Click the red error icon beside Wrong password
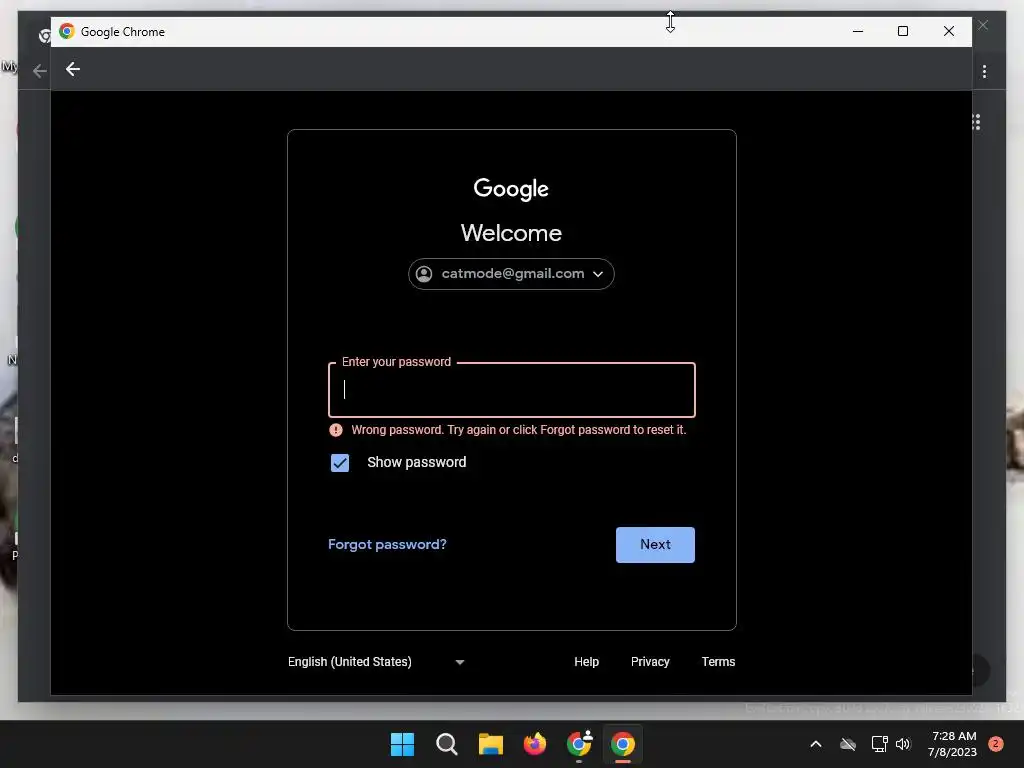This screenshot has height=768, width=1024. pos(336,430)
